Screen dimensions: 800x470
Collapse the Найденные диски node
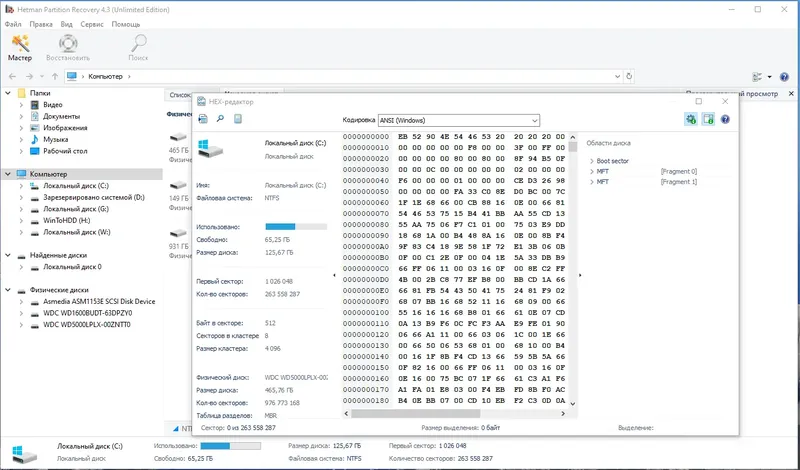[8, 255]
